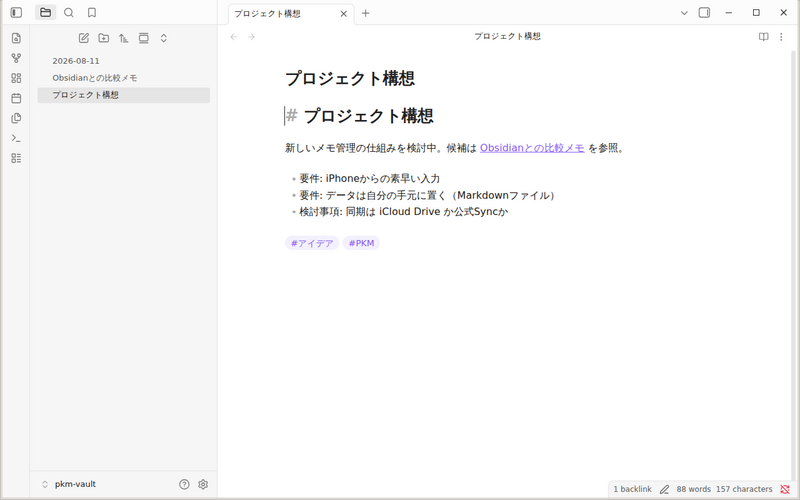This screenshot has width=800, height=500.
Task: Click the editor vertical scrollbar
Action: pos(793,265)
